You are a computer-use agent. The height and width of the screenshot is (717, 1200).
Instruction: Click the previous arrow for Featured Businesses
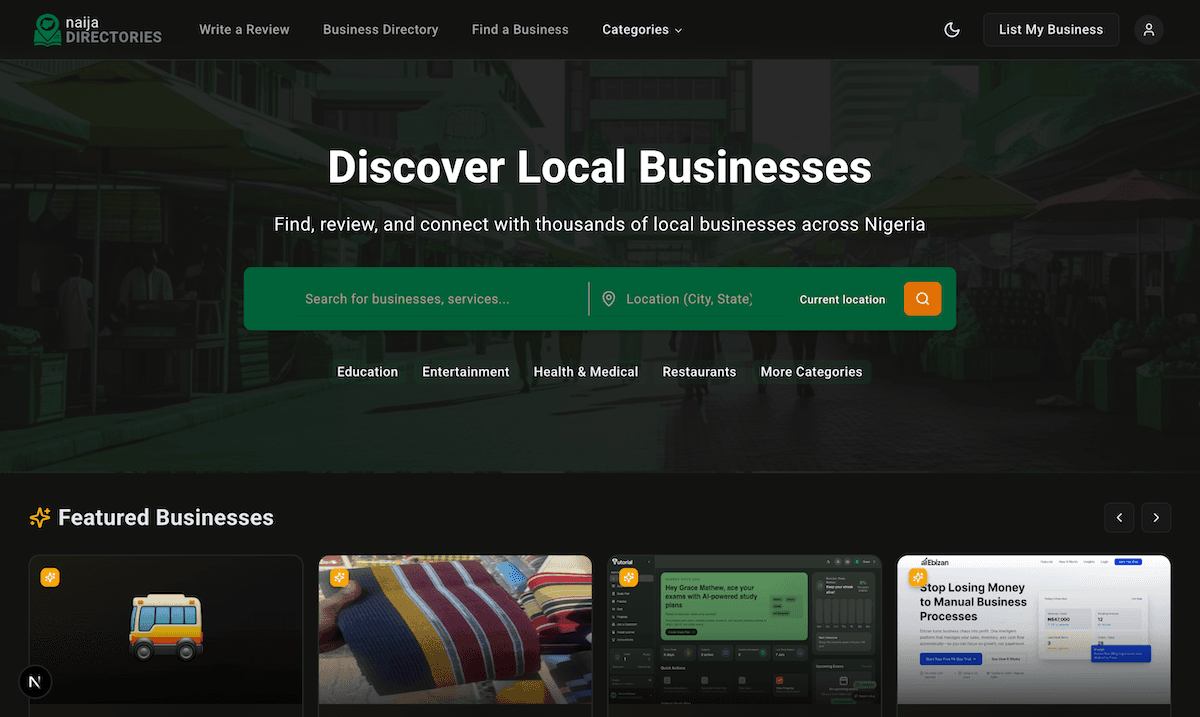coord(1119,517)
